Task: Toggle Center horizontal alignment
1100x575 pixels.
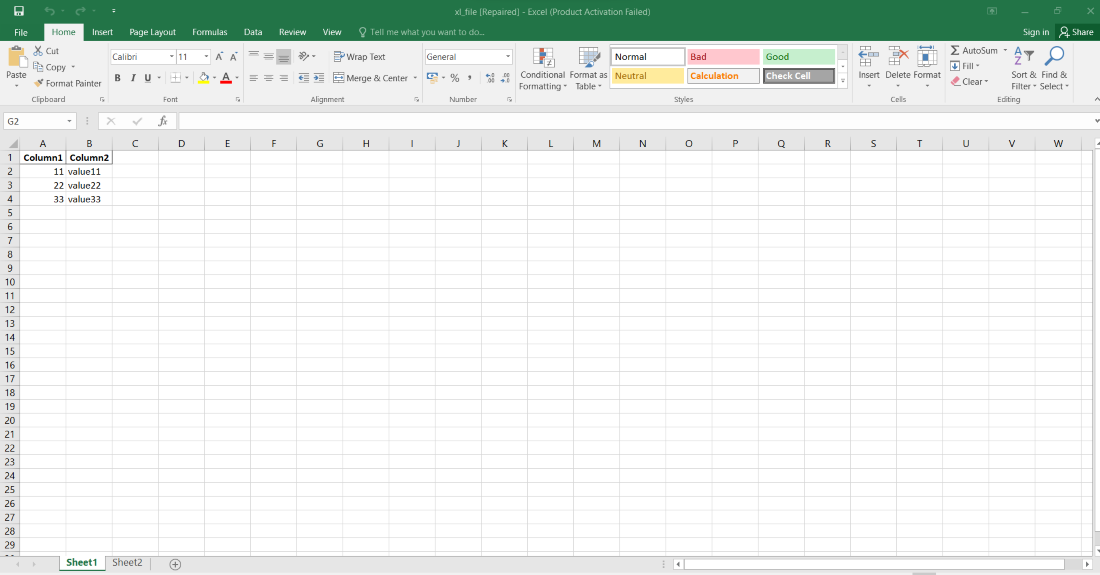Action: pos(268,78)
